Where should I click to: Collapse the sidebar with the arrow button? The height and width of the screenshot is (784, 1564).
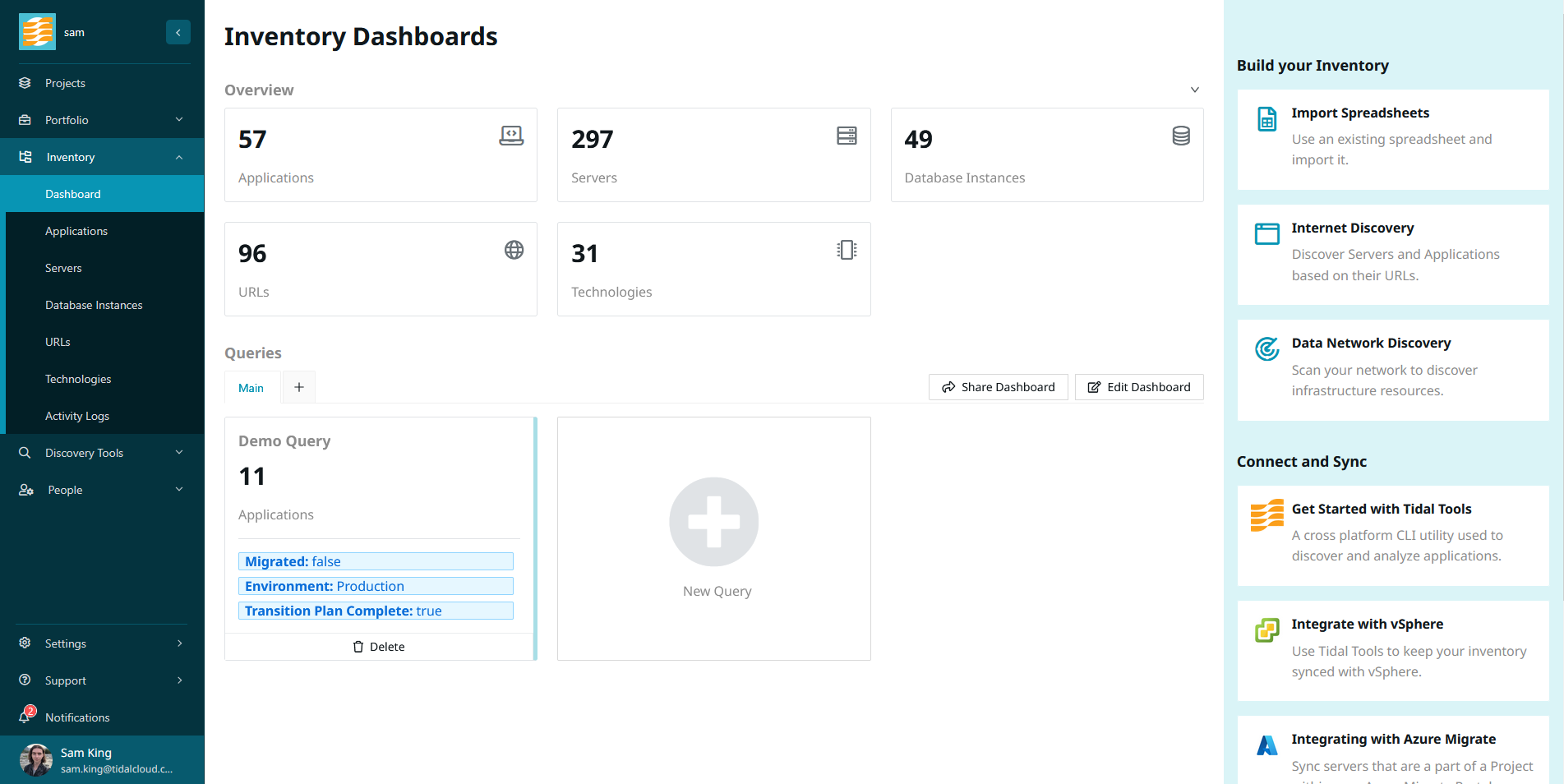tap(178, 32)
